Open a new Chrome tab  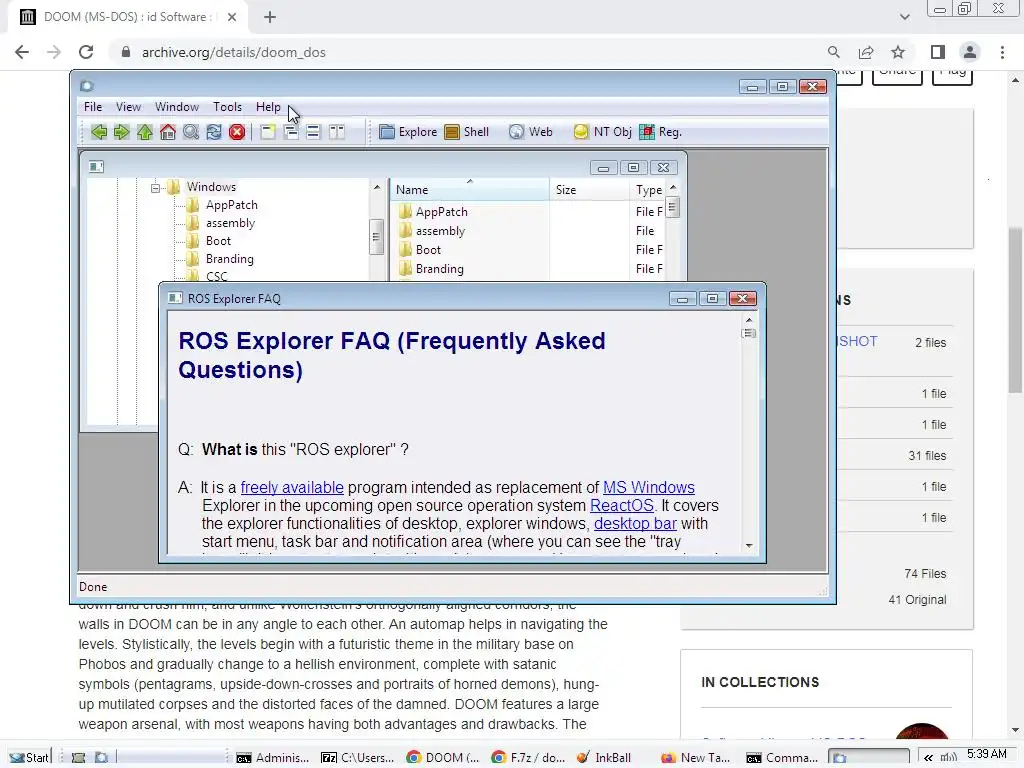[270, 17]
